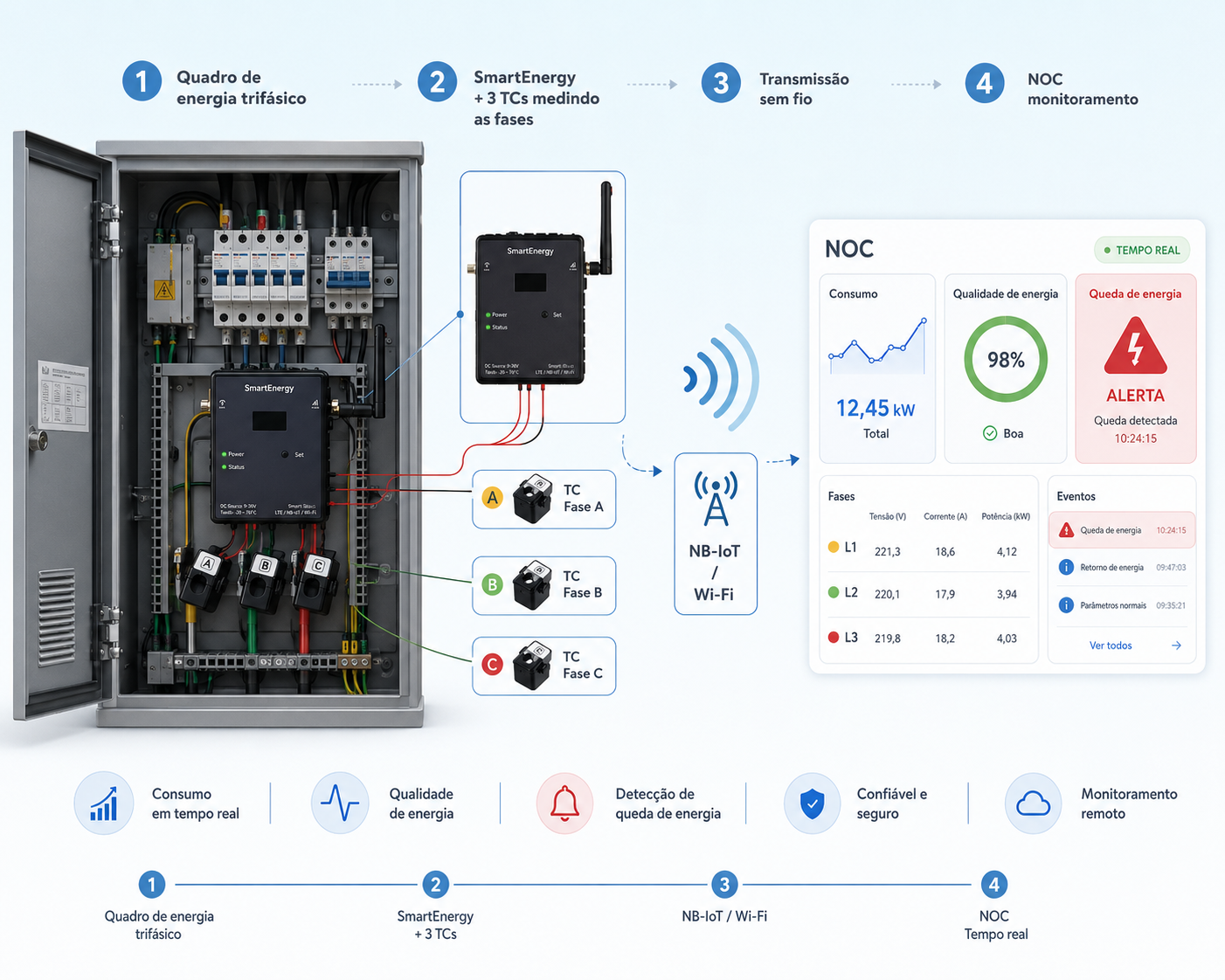Click the yellow A phase badge
Screen dimensions: 1225x980
click(x=493, y=499)
